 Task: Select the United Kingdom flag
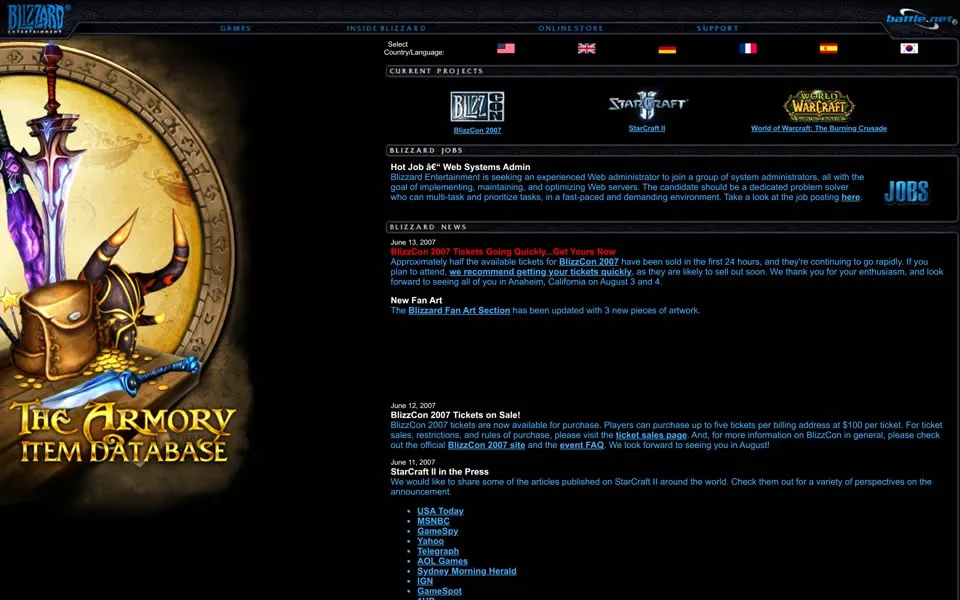point(586,48)
